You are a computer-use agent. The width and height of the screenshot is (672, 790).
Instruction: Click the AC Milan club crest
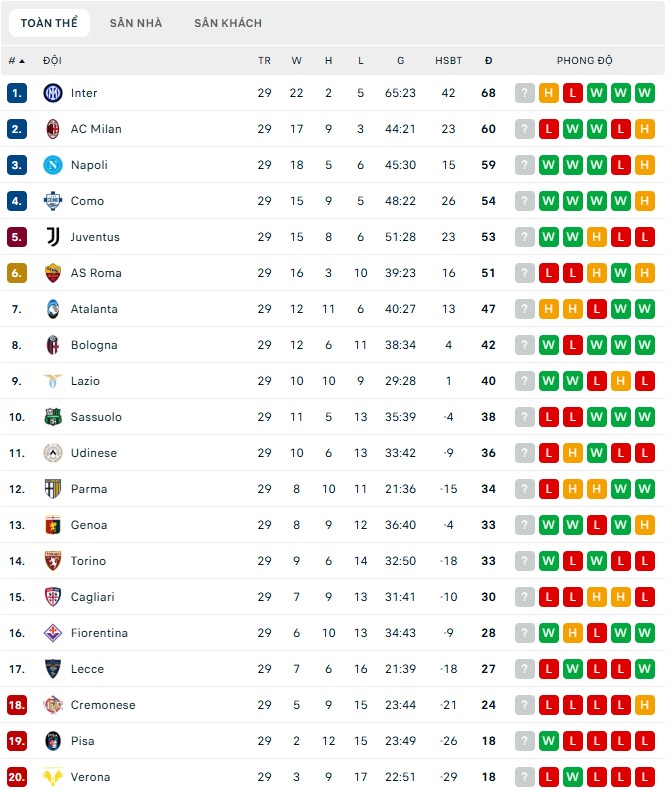point(53,129)
